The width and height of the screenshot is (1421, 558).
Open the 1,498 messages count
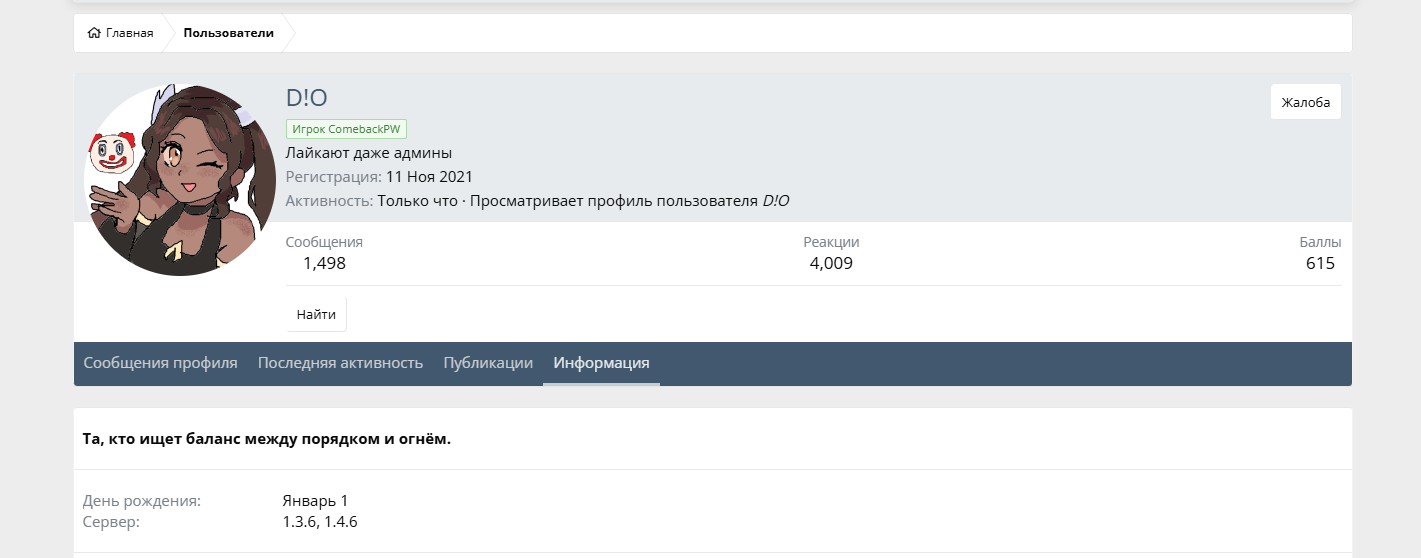click(x=324, y=264)
